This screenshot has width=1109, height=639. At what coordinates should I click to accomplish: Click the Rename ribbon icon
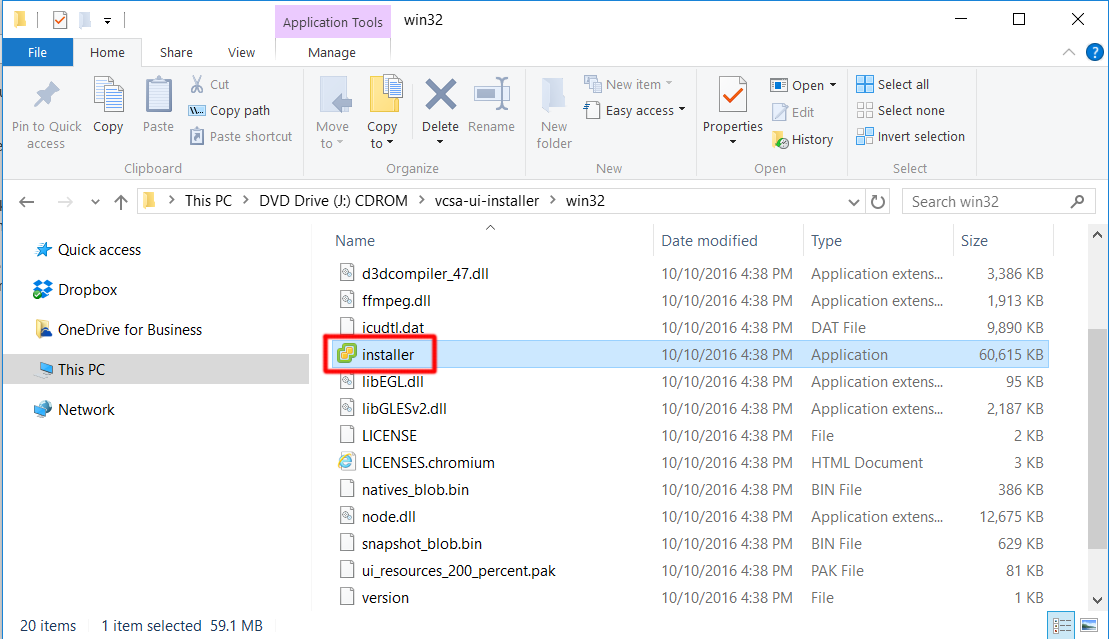492,95
